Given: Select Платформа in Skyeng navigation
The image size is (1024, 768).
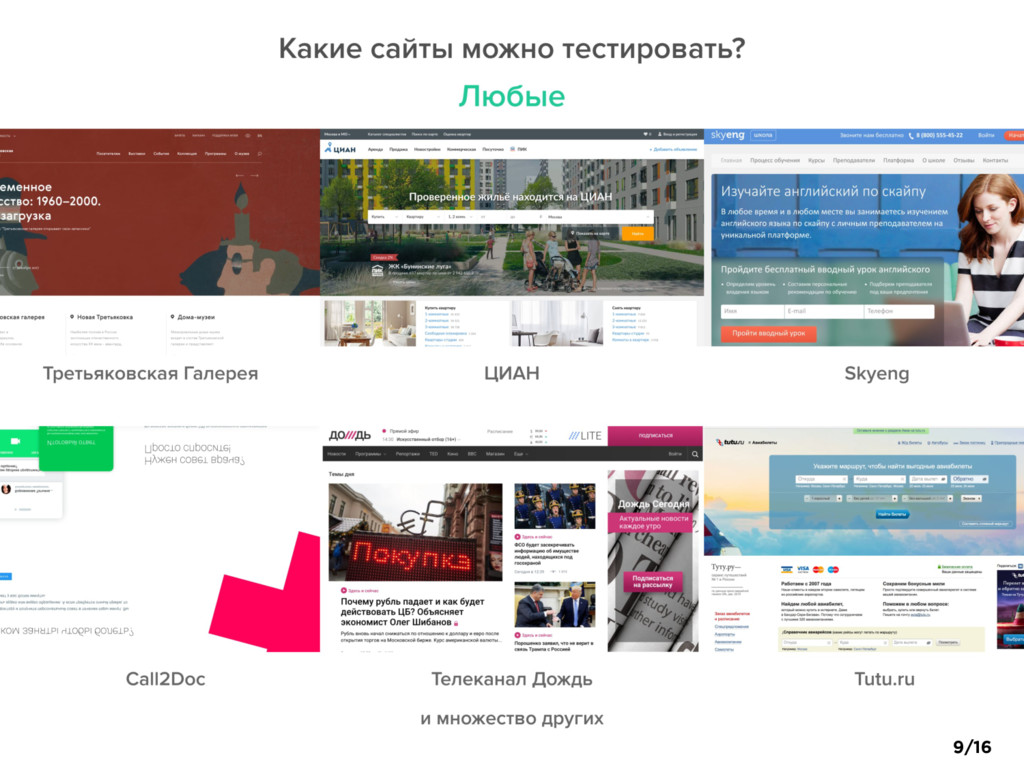Looking at the screenshot, I should (x=899, y=161).
